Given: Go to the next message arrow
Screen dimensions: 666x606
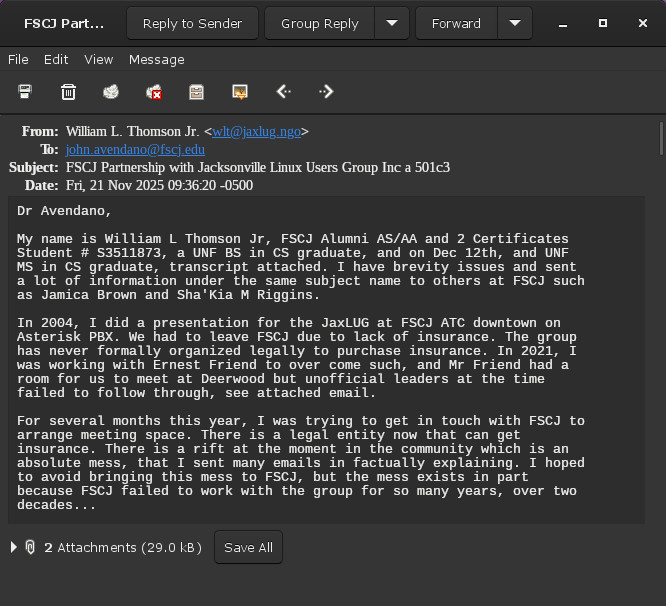Looking at the screenshot, I should point(326,91).
